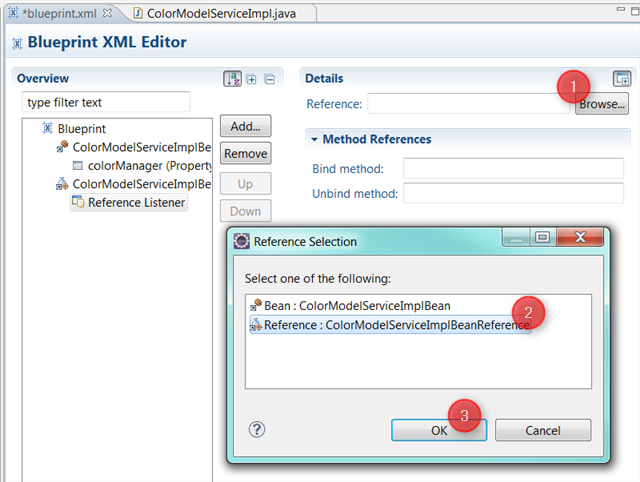640x482 pixels.
Task: Remove the selected tree element
Action: pos(245,154)
